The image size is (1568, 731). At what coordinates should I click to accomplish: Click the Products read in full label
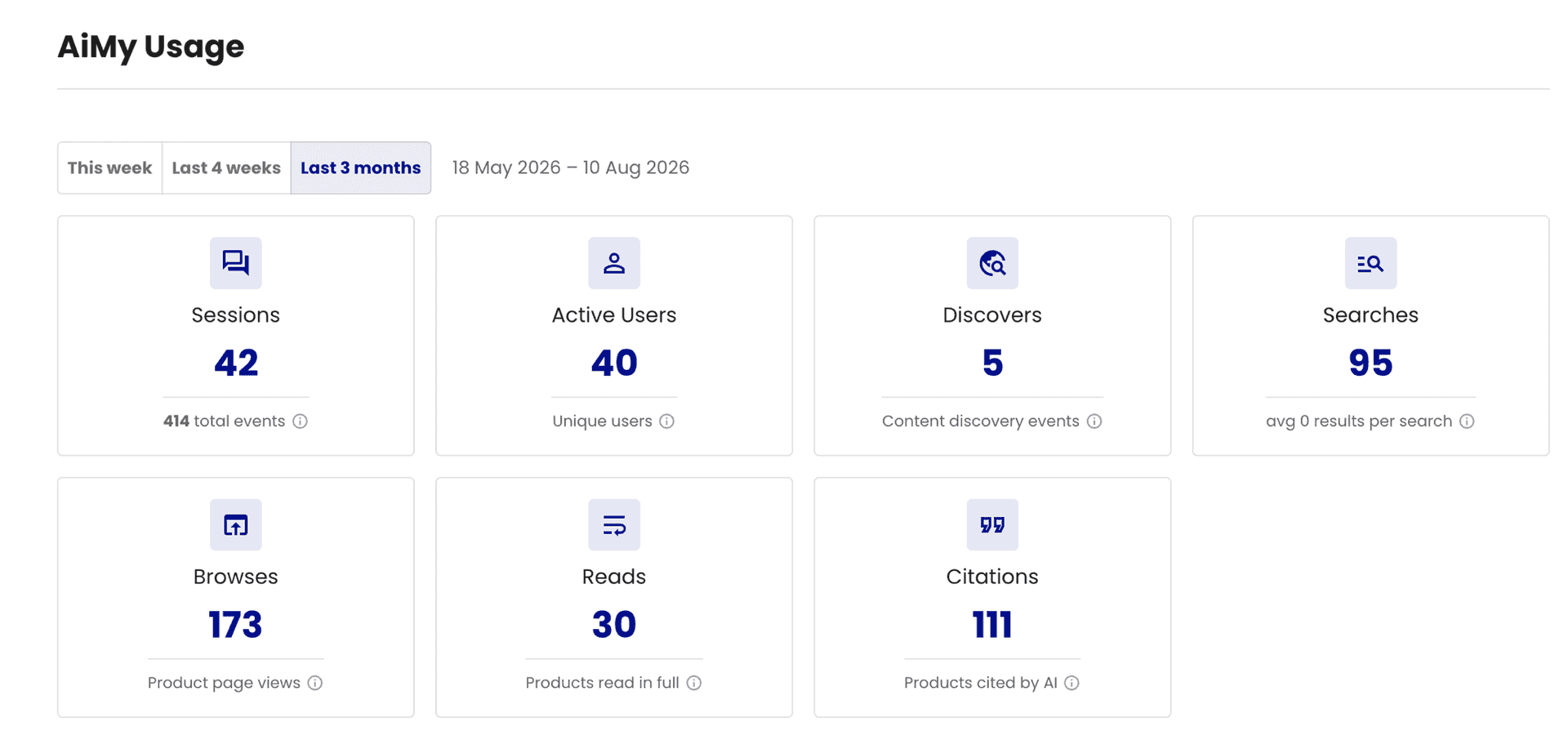coord(603,683)
